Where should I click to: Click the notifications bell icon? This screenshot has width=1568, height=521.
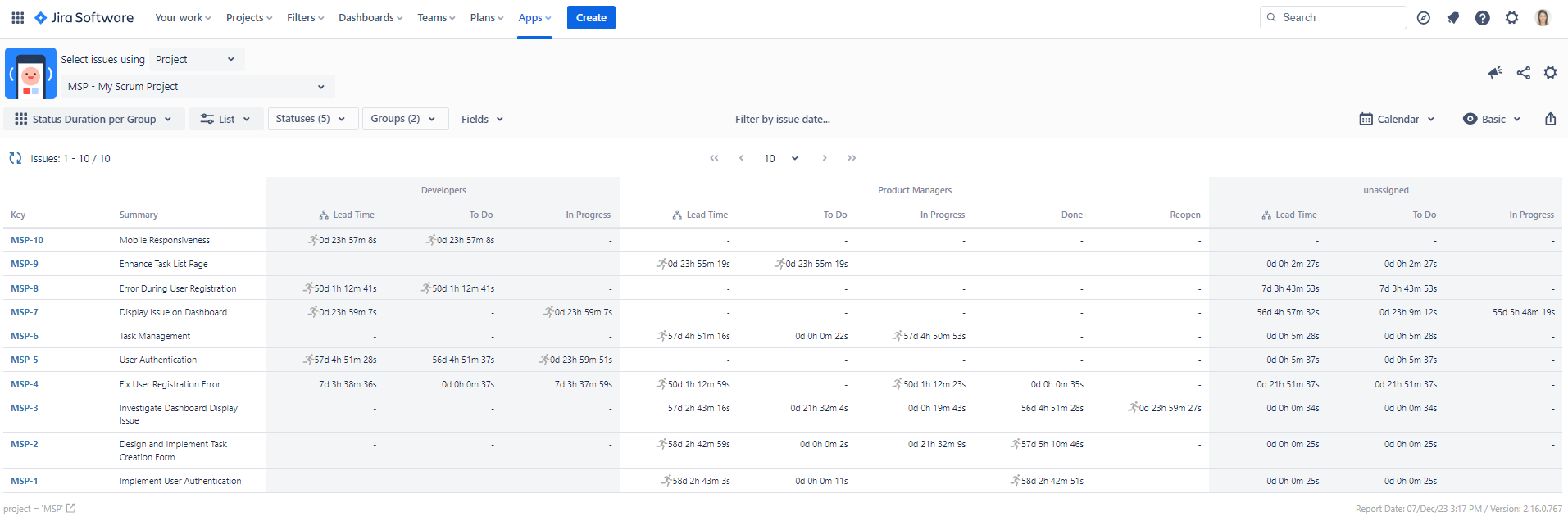tap(1452, 17)
